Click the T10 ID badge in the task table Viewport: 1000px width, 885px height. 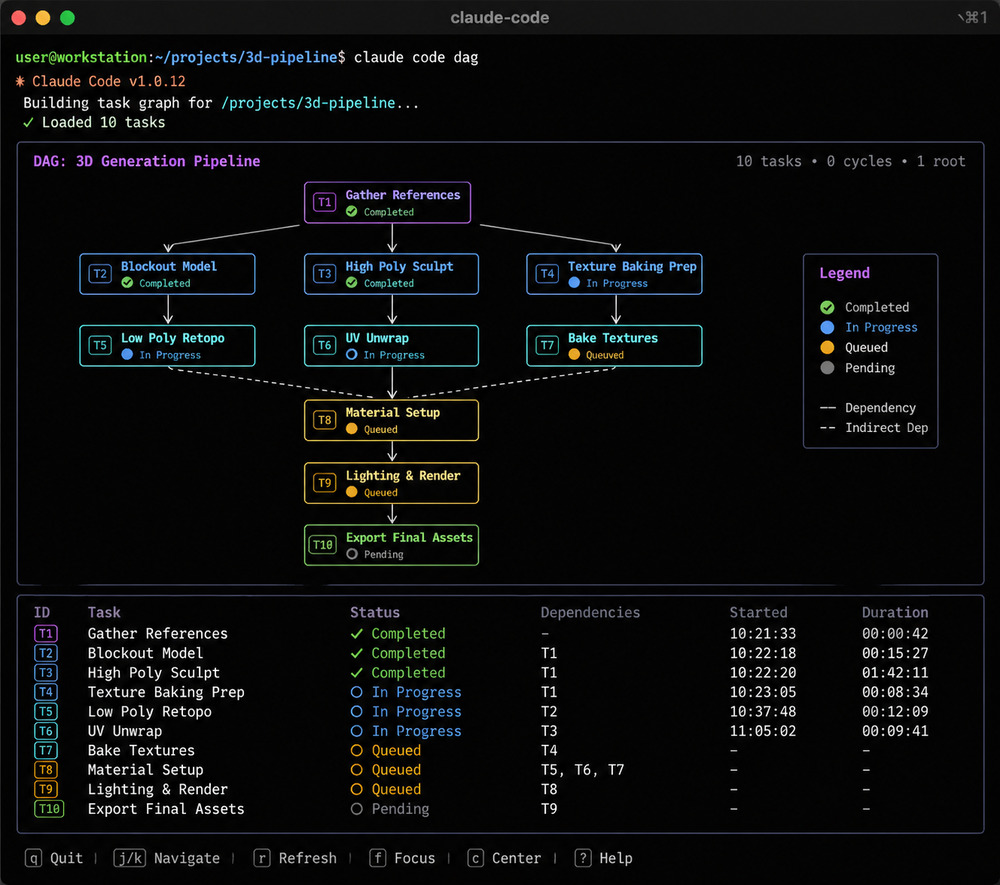48,808
